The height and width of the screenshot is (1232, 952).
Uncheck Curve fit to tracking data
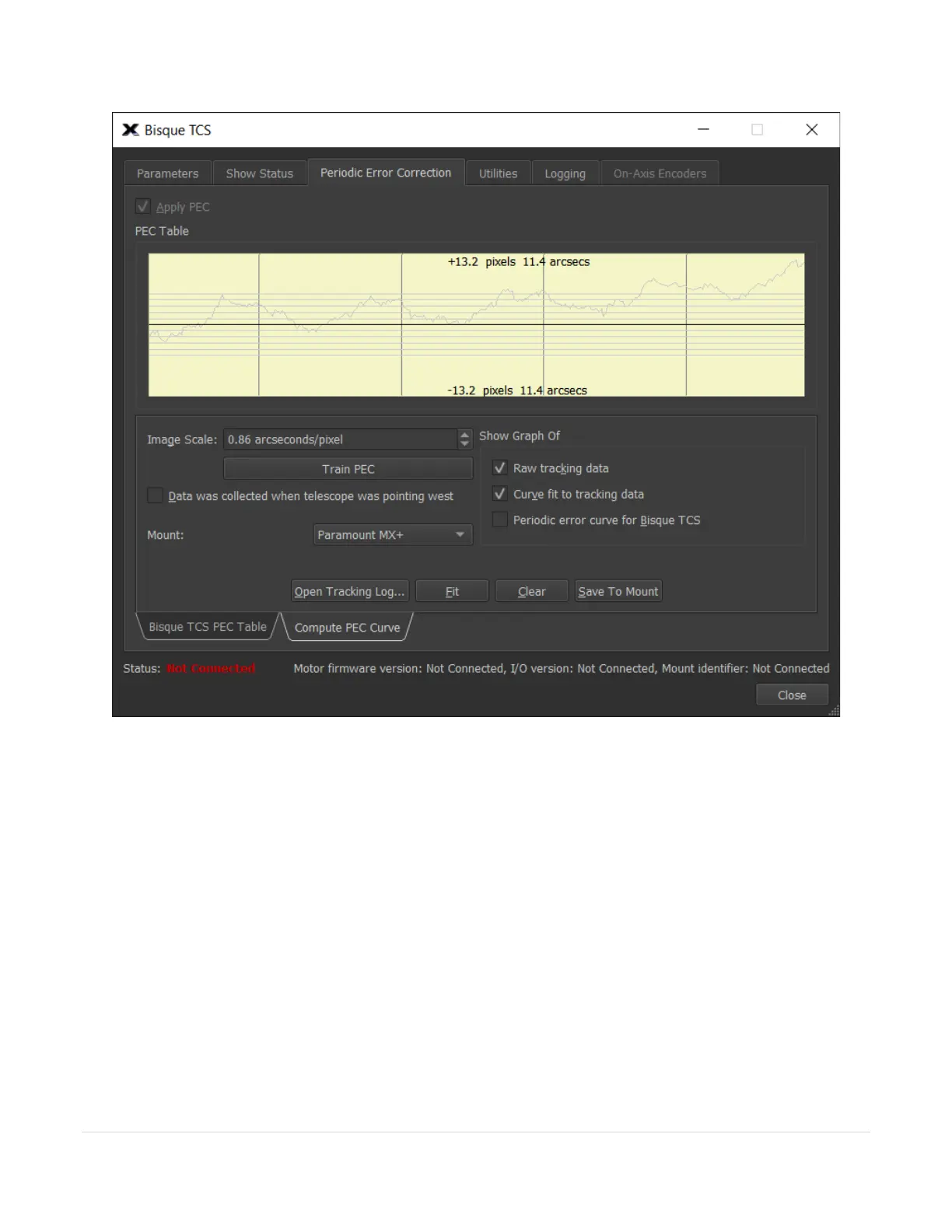tap(500, 494)
